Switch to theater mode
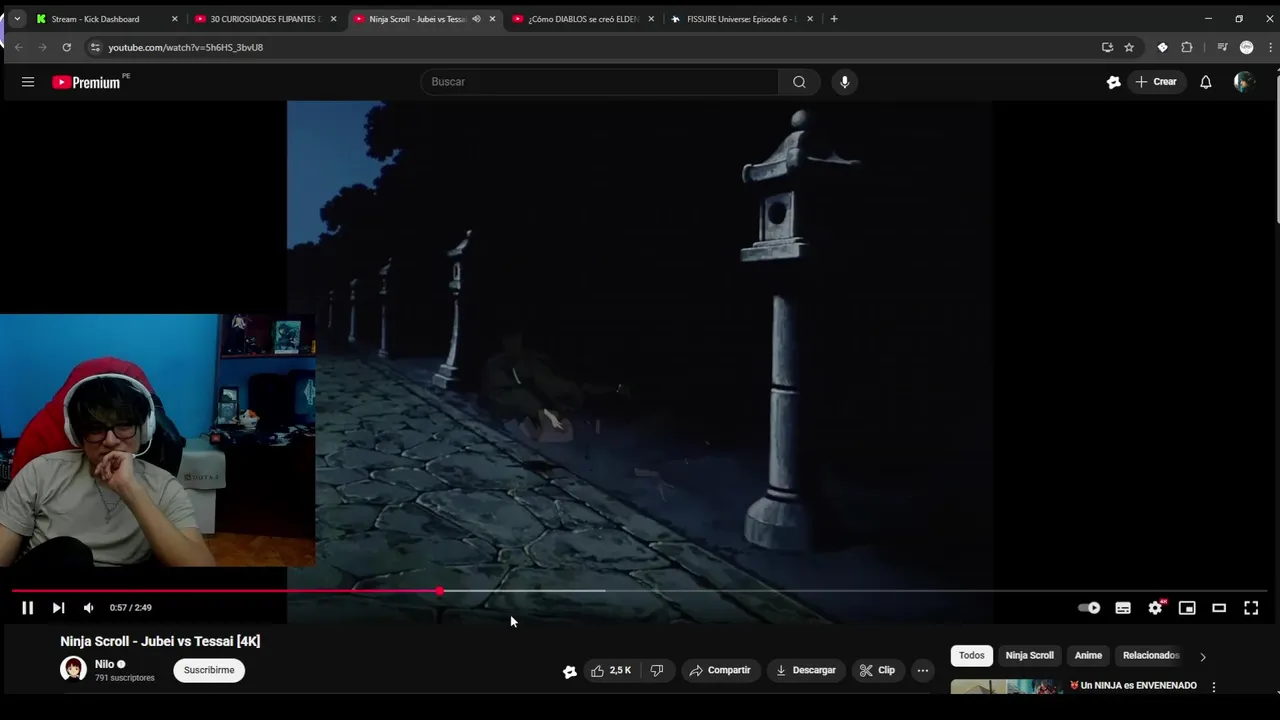1280x720 pixels. click(1219, 608)
